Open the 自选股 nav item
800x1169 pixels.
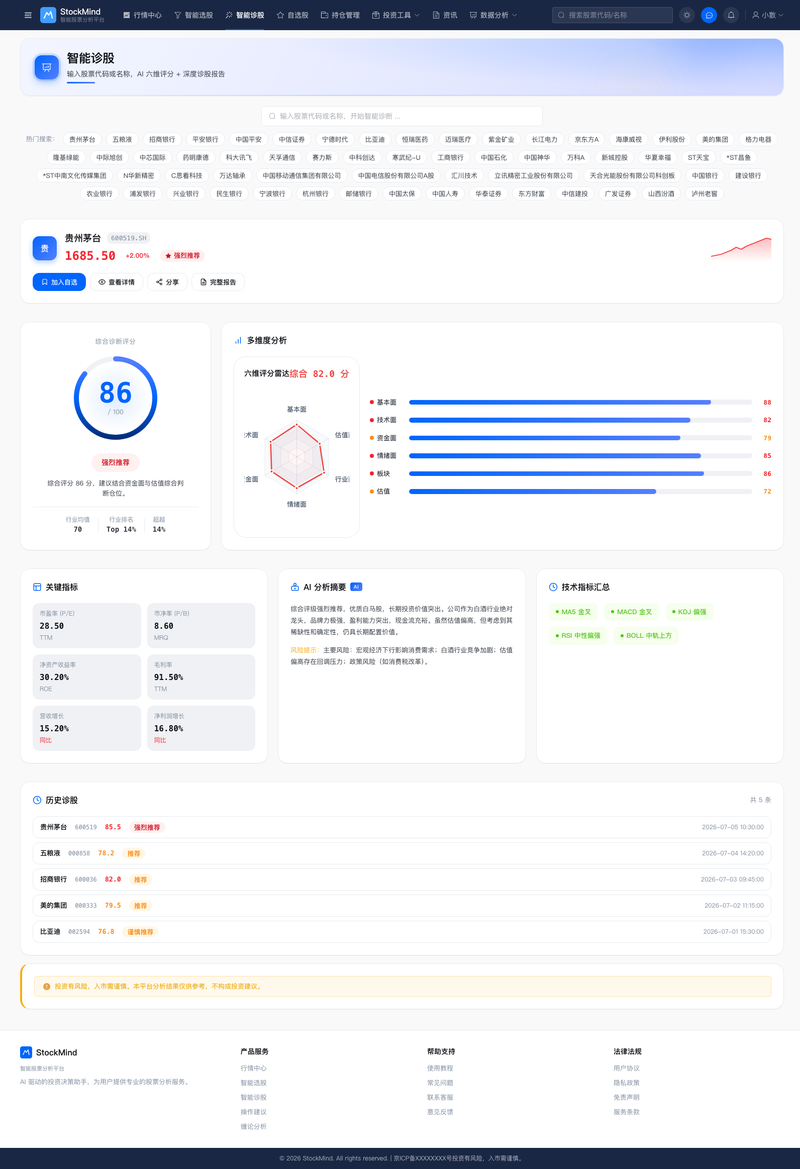[292, 15]
